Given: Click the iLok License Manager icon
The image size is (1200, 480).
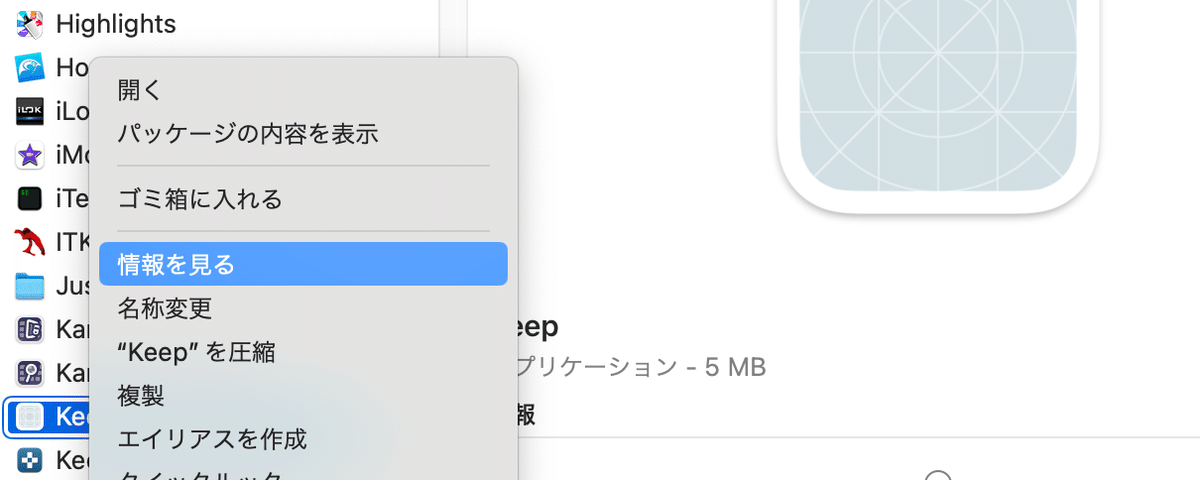Looking at the screenshot, I should pyautogui.click(x=30, y=111).
